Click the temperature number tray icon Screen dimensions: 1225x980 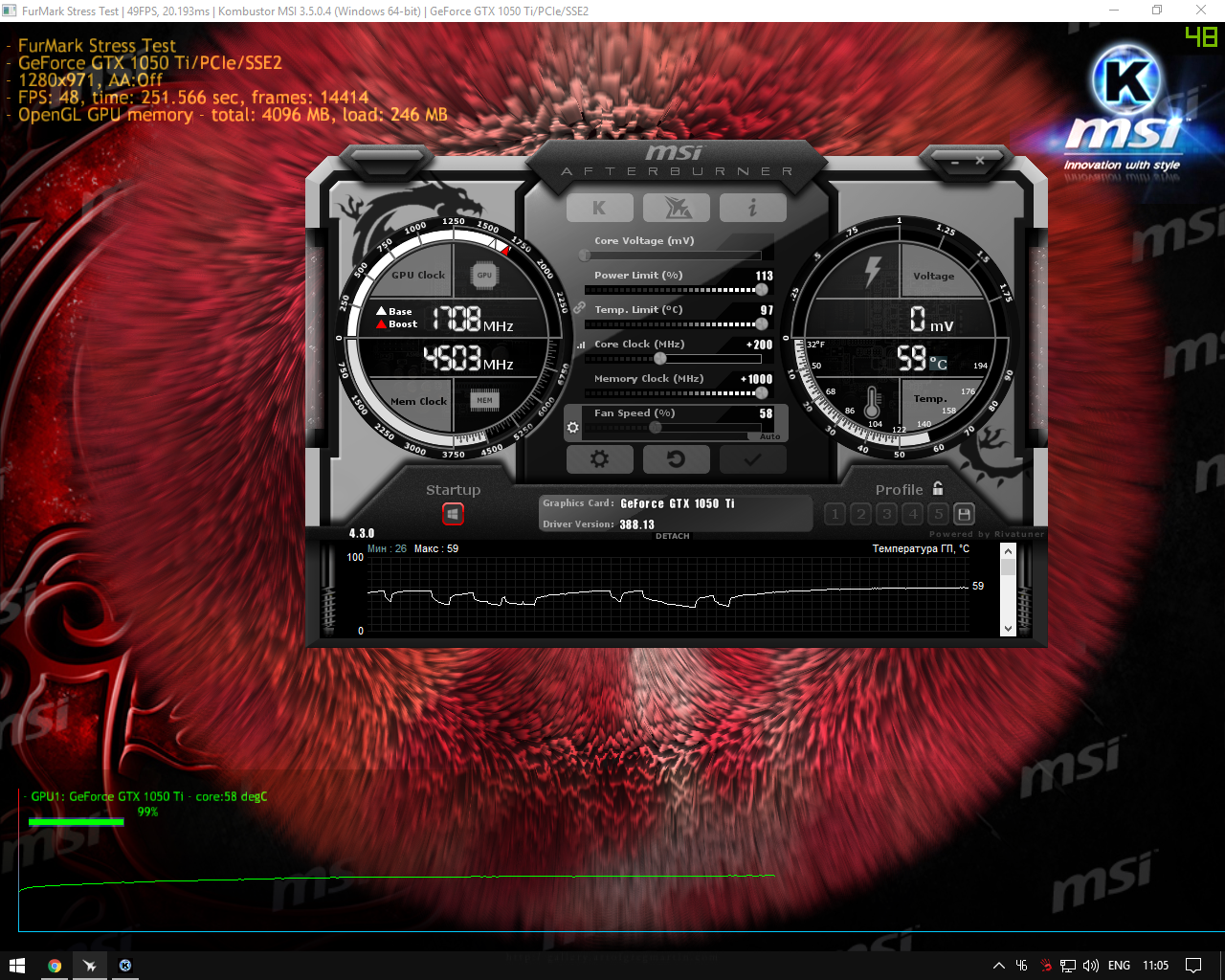click(x=1021, y=966)
